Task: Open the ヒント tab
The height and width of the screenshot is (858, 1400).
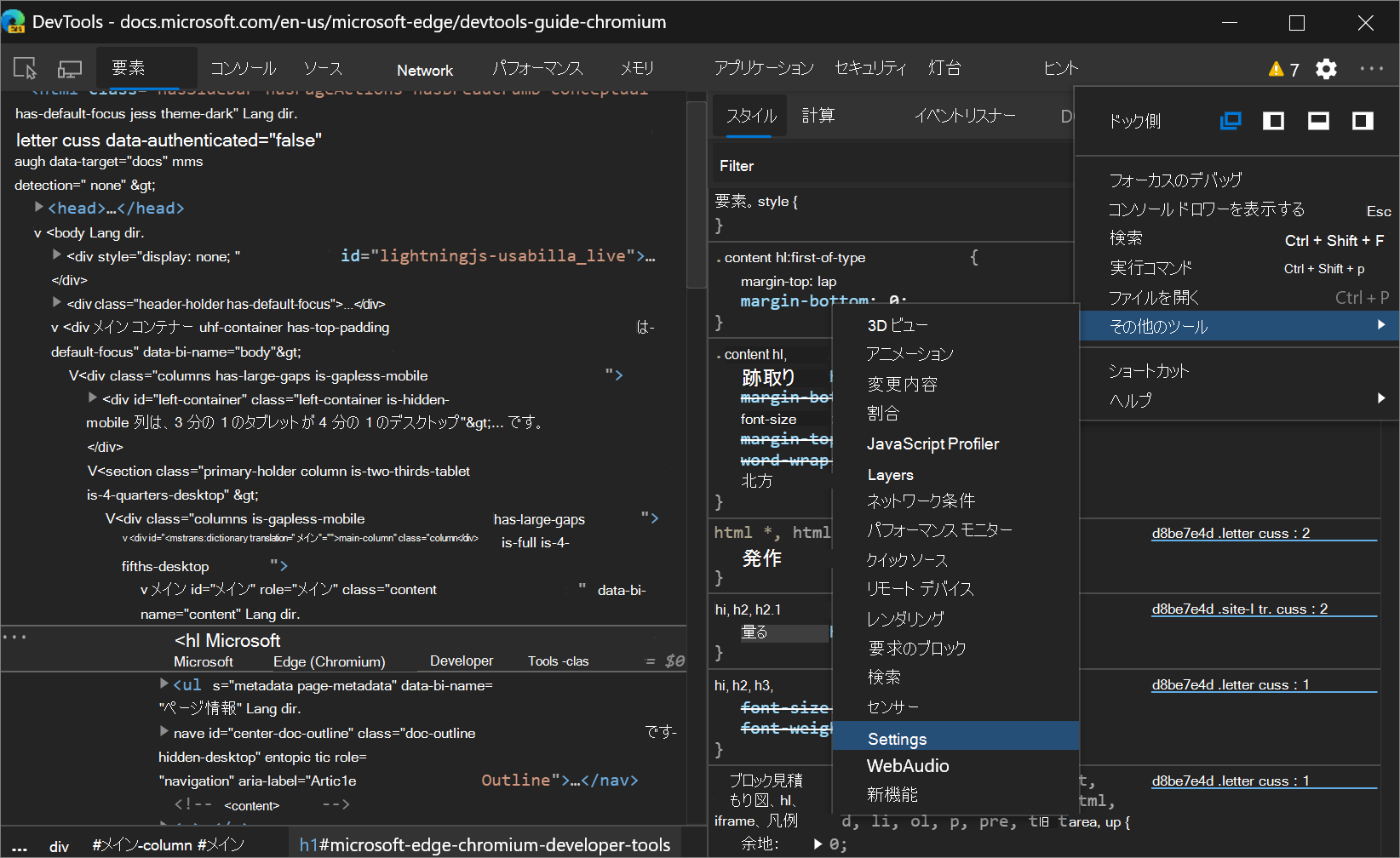Action: (x=1061, y=68)
